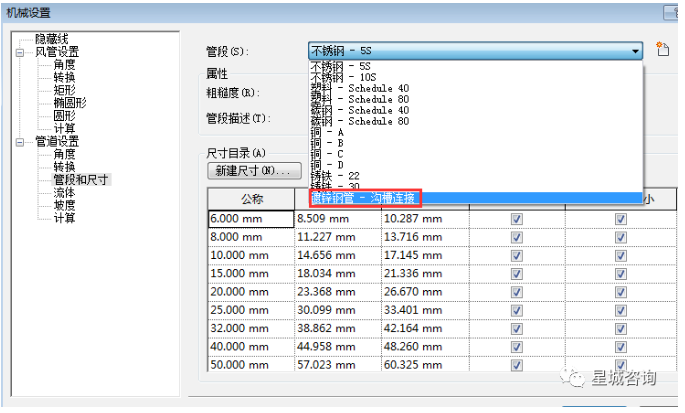685x413 pixels.
Task: Select 转换 under 风管设置
Action: [65, 77]
